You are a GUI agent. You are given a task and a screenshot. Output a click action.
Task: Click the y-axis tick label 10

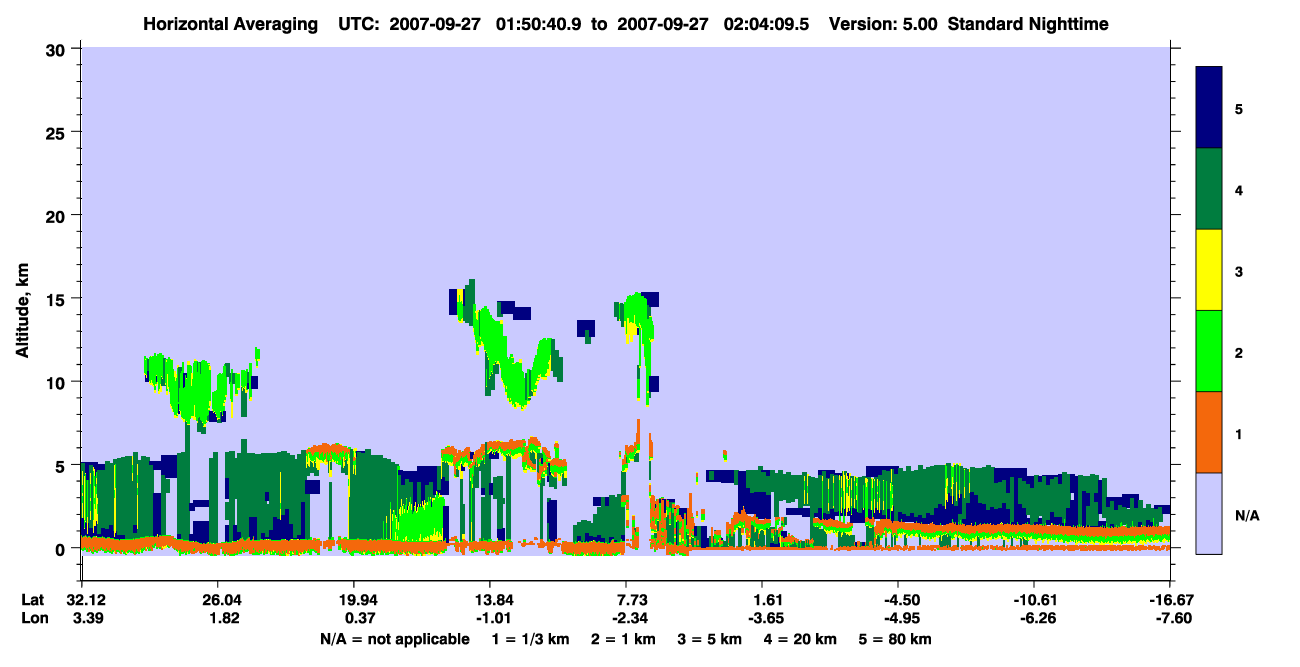click(58, 383)
